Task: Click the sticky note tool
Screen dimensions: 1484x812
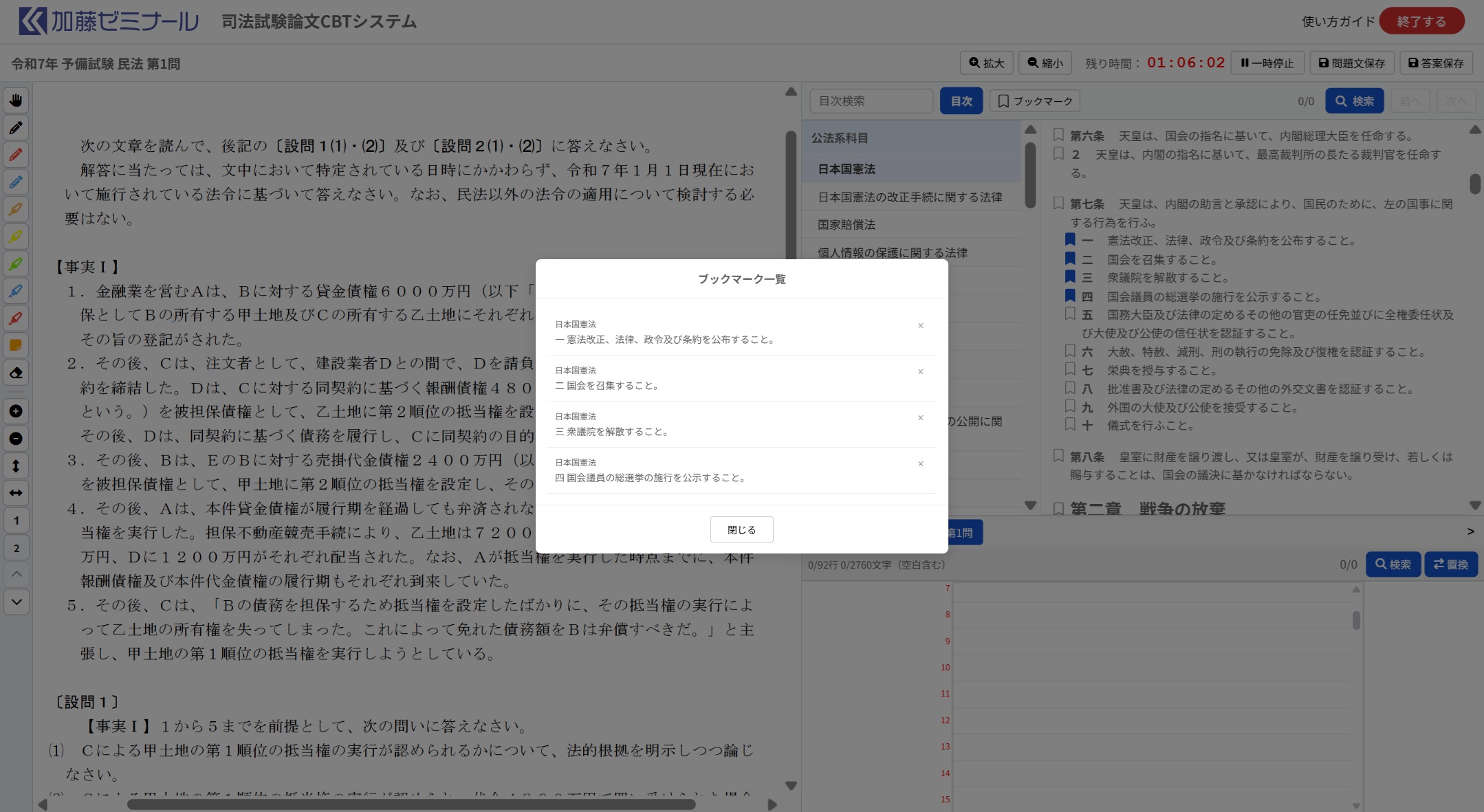Action: (16, 345)
